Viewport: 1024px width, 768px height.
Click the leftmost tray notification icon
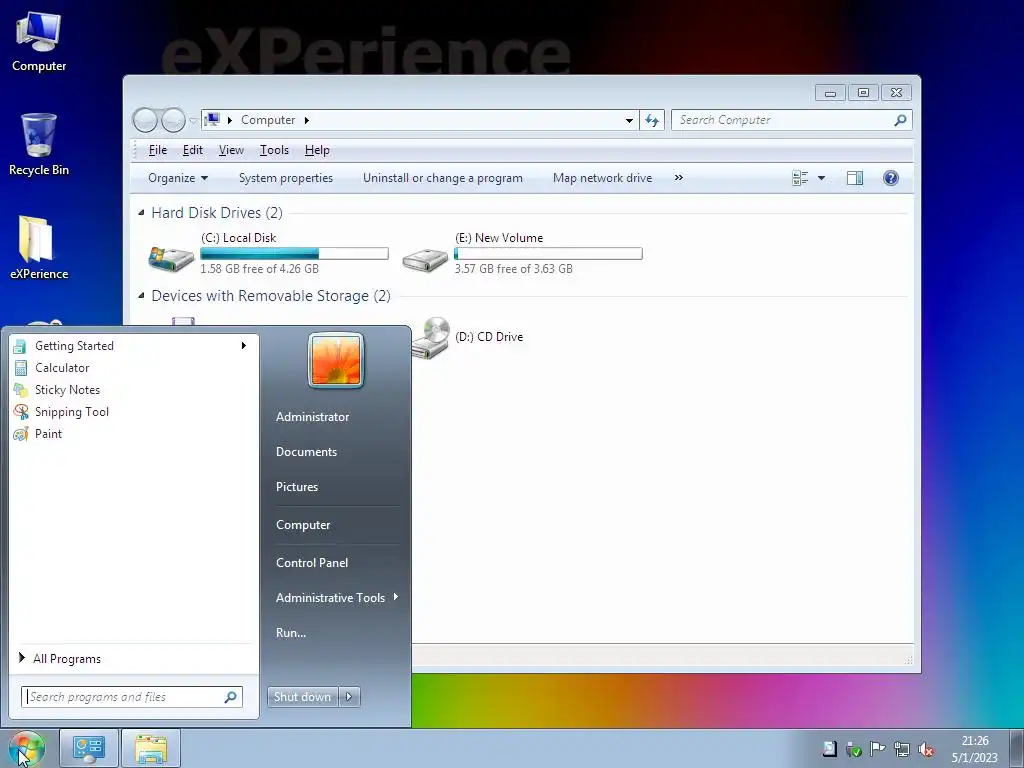(829, 749)
